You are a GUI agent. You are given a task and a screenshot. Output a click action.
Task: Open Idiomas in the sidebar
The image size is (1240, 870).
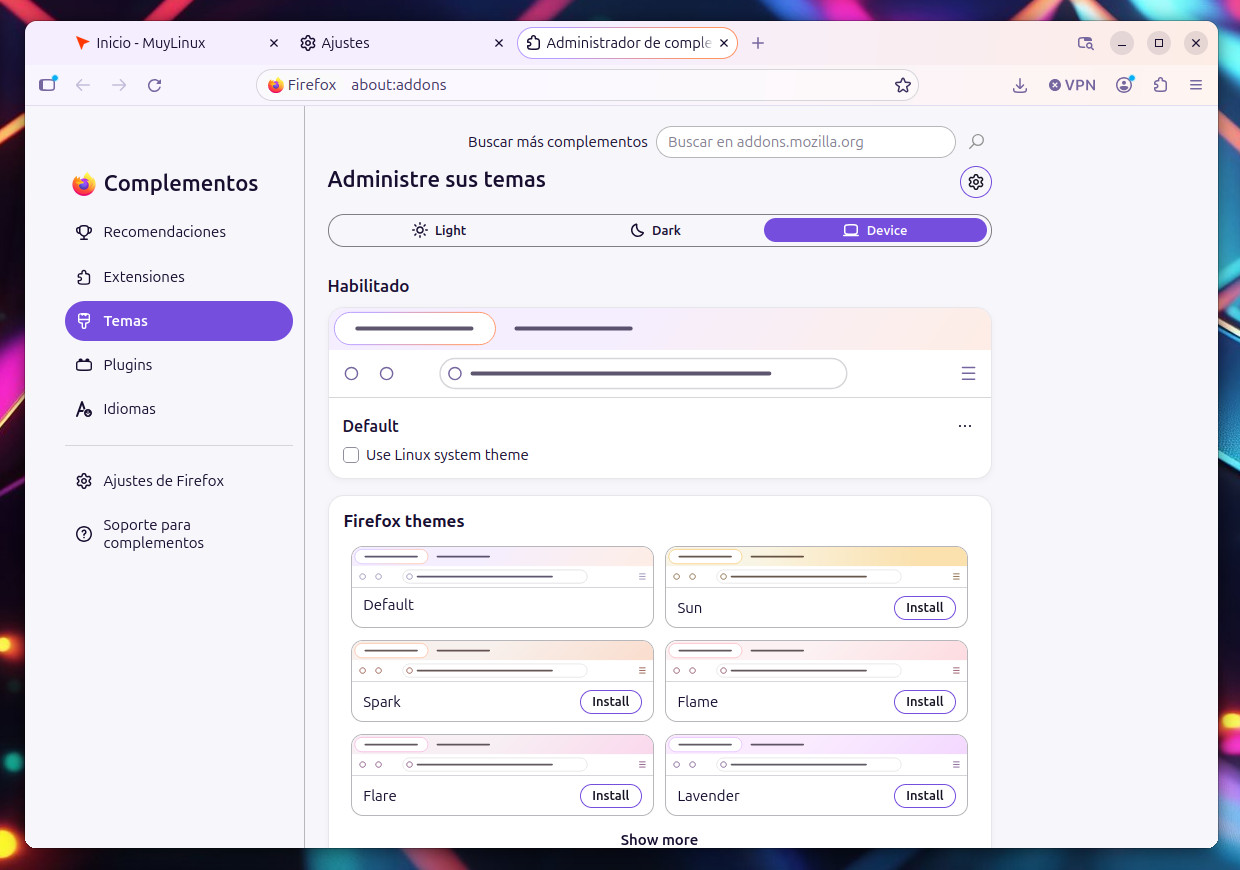[x=179, y=409]
